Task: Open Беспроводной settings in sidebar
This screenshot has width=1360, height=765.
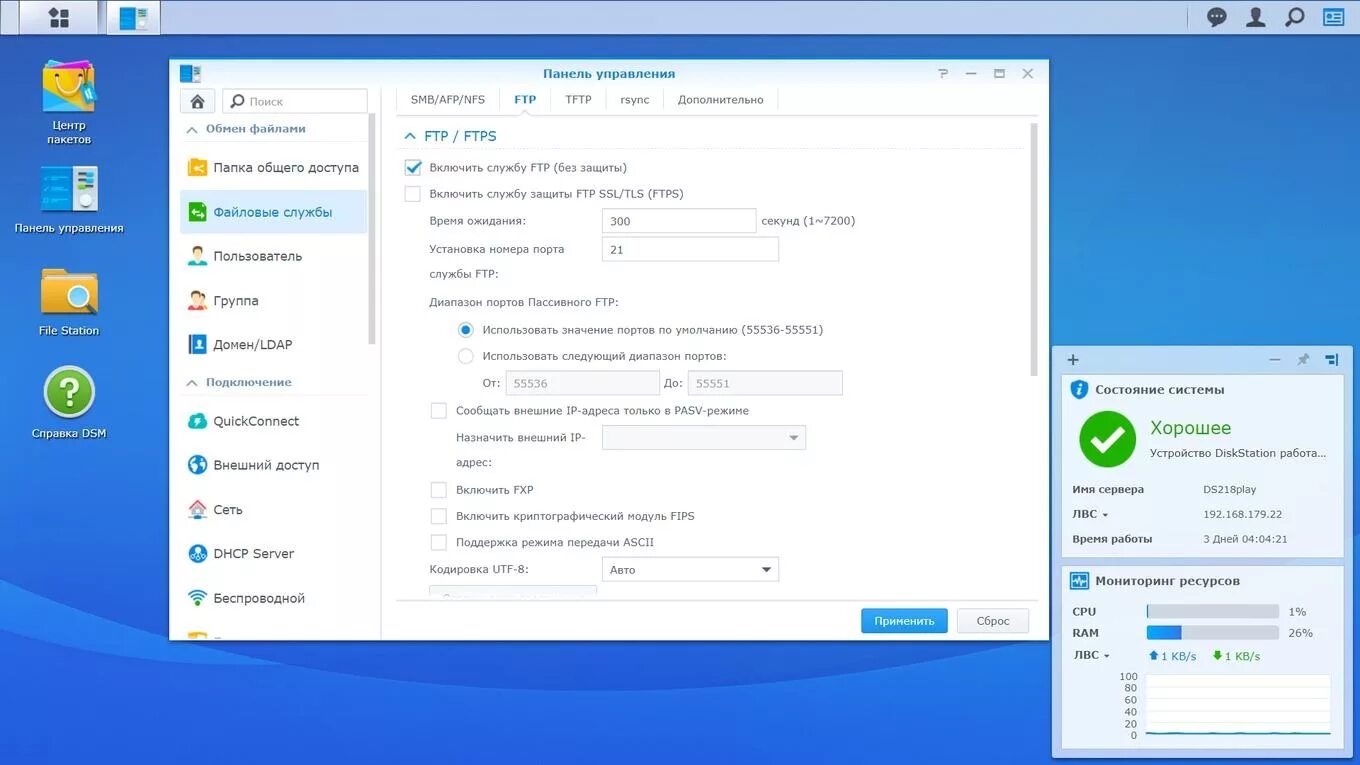Action: point(273,598)
